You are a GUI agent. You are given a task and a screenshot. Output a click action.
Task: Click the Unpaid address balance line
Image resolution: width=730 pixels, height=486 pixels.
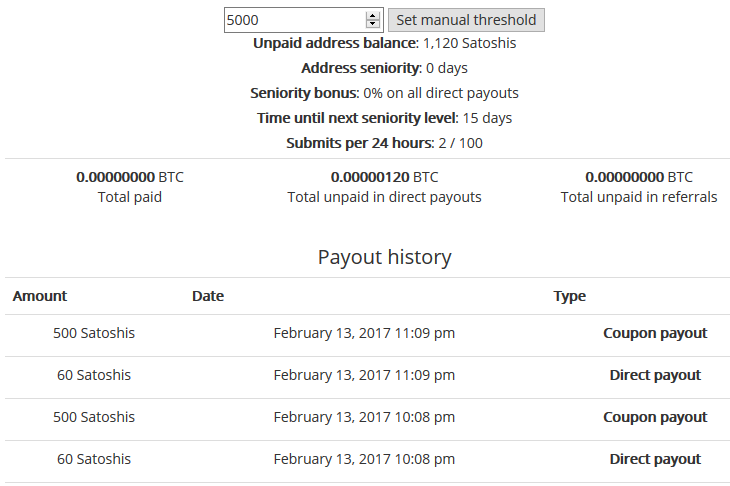coord(384,43)
